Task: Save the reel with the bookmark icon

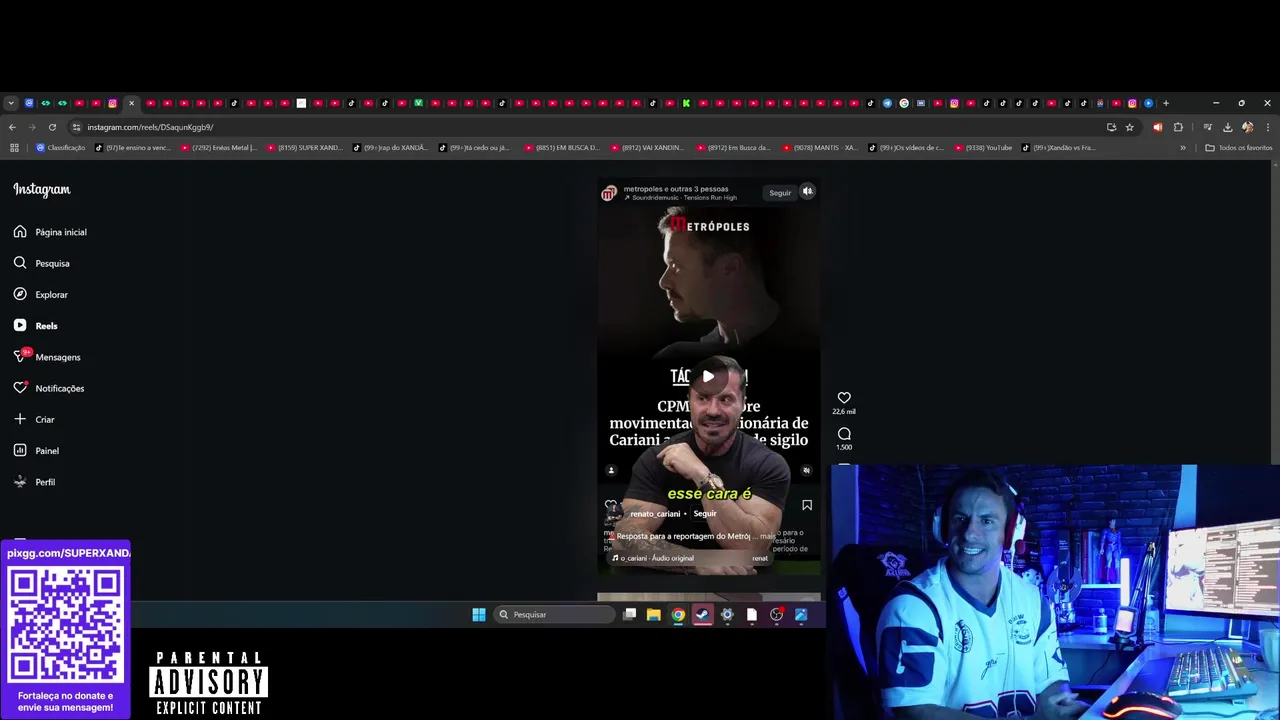Action: pyautogui.click(x=807, y=505)
